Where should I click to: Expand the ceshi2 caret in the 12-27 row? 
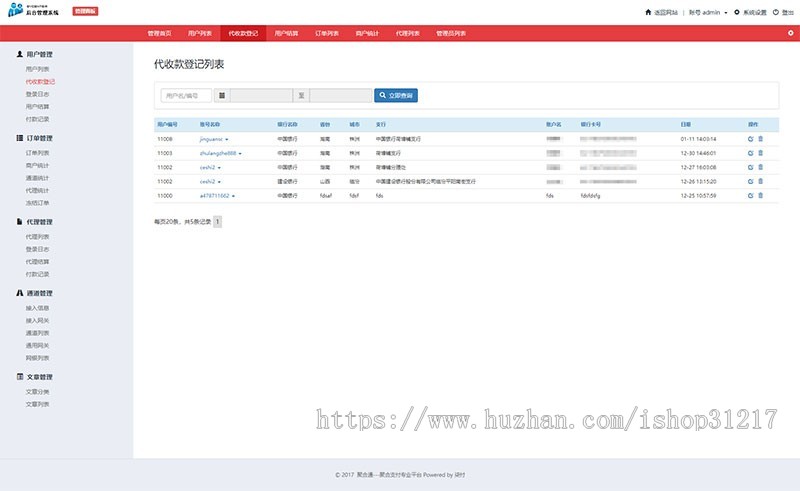(x=219, y=168)
